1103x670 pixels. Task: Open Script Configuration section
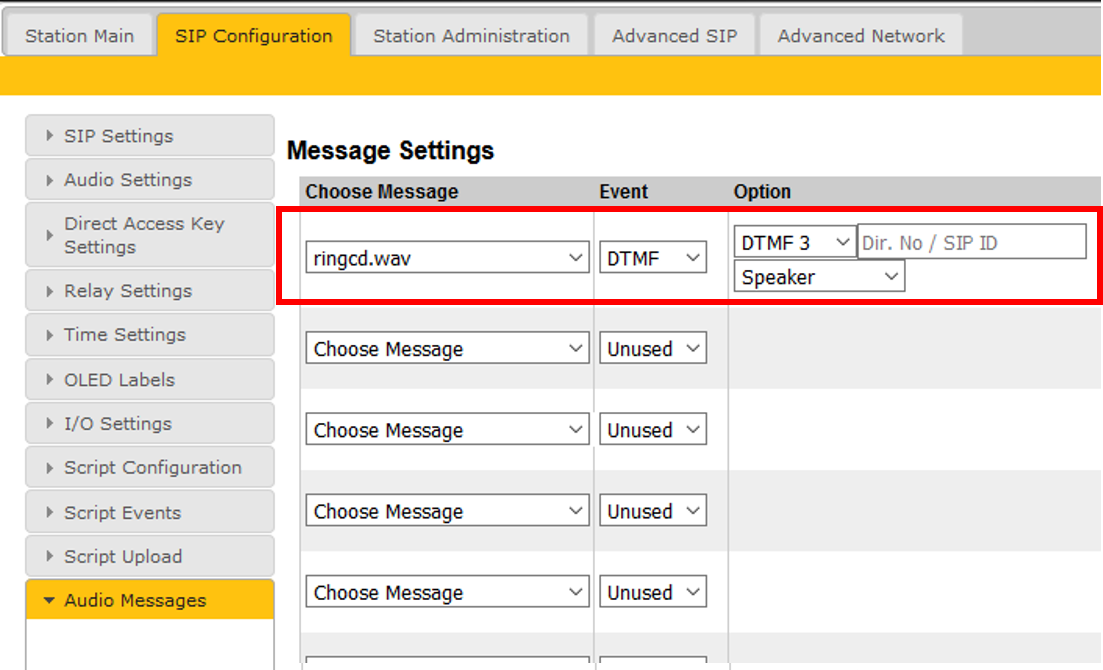(149, 468)
